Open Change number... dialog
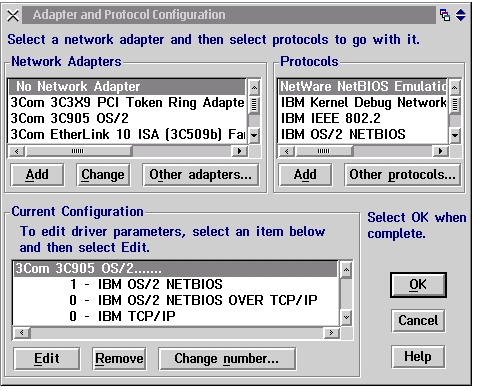The height and width of the screenshot is (391, 479). (227, 359)
